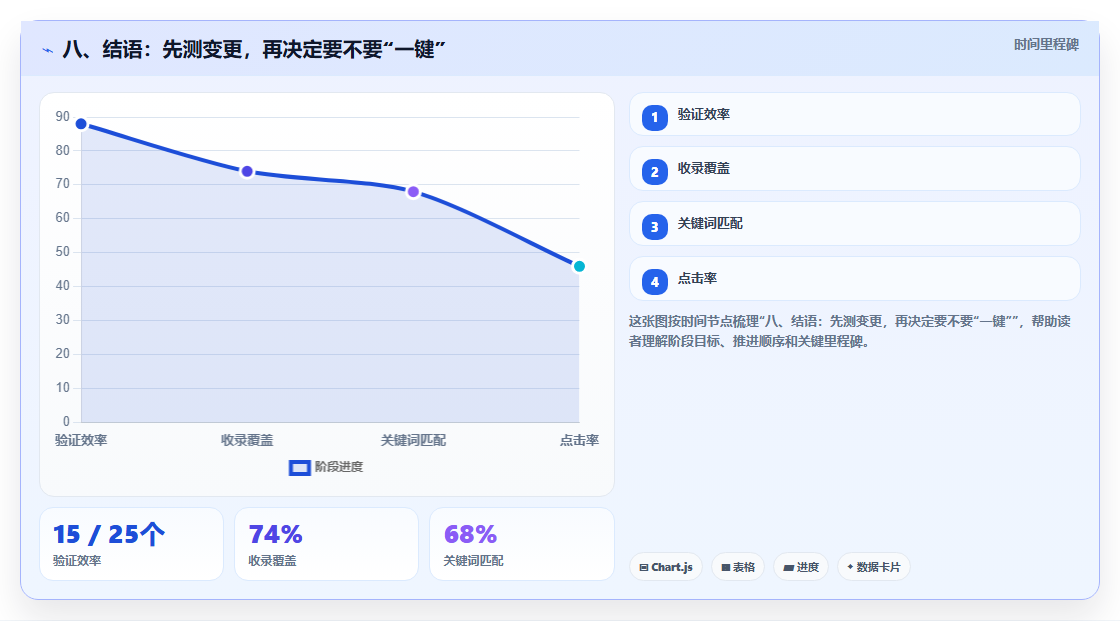The image size is (1120, 621).
Task: Click the 数据卡片 tag chip
Action: click(x=874, y=567)
